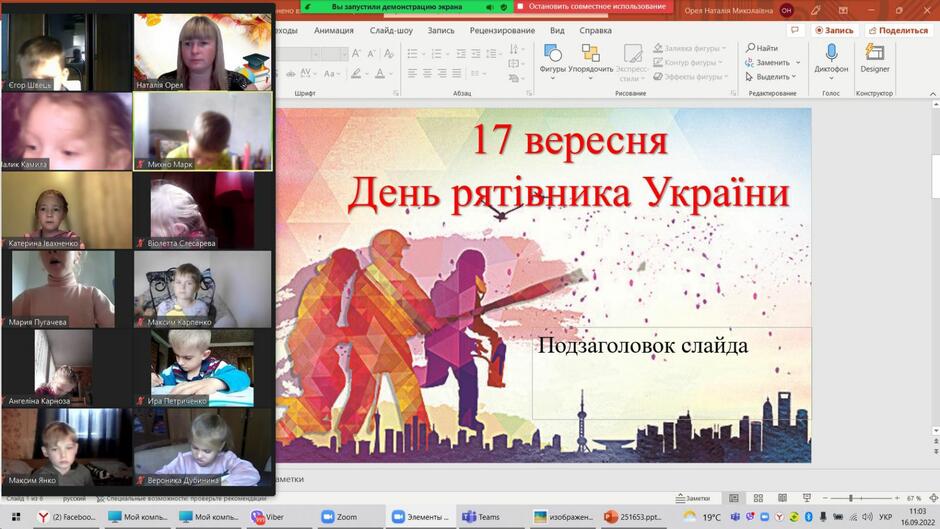Viewport: 940px width, 529px height.
Task: Select Наталія Орел video tile in Zoom
Action: click(203, 52)
